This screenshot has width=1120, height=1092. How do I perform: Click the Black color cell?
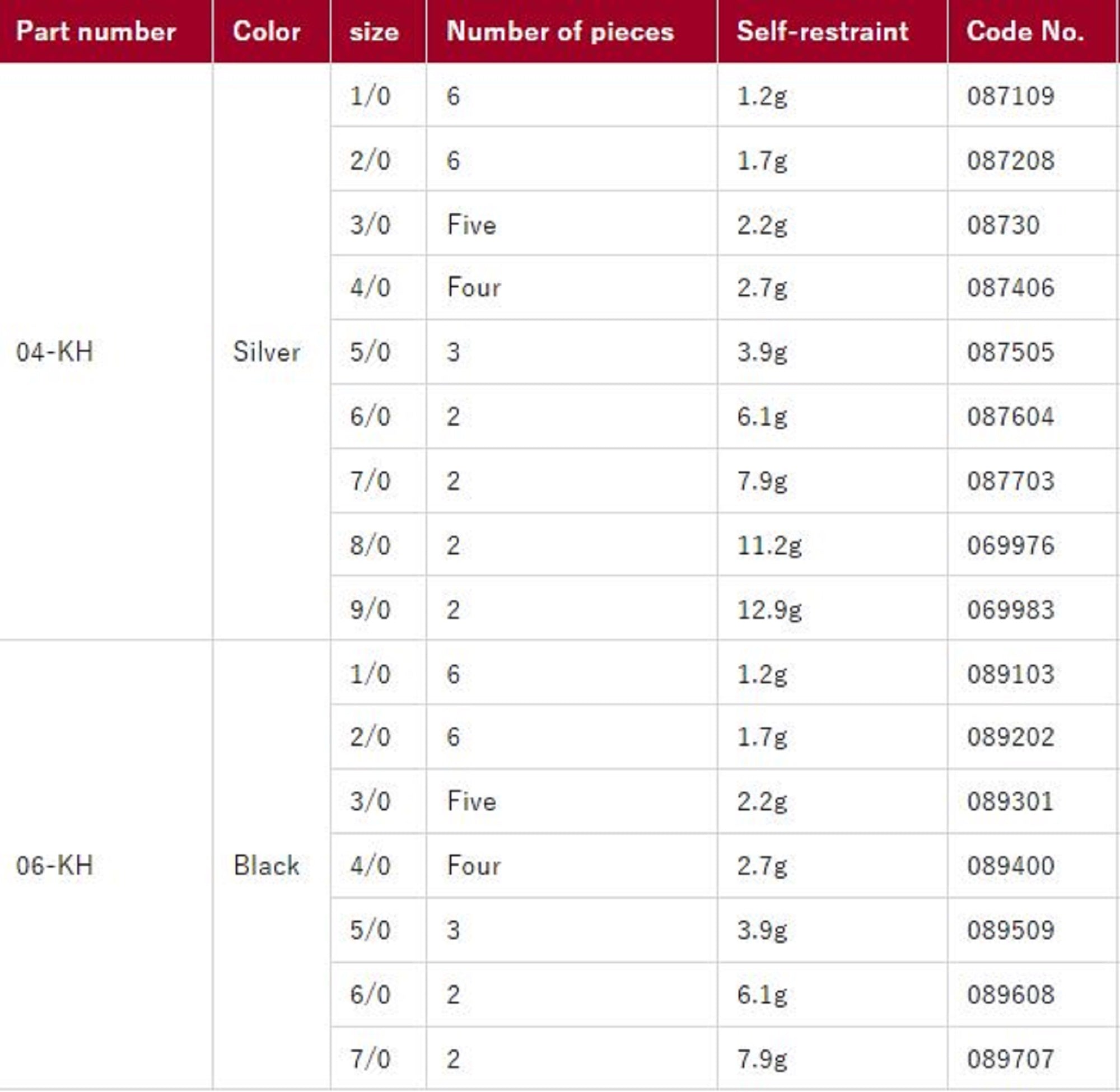[x=267, y=865]
